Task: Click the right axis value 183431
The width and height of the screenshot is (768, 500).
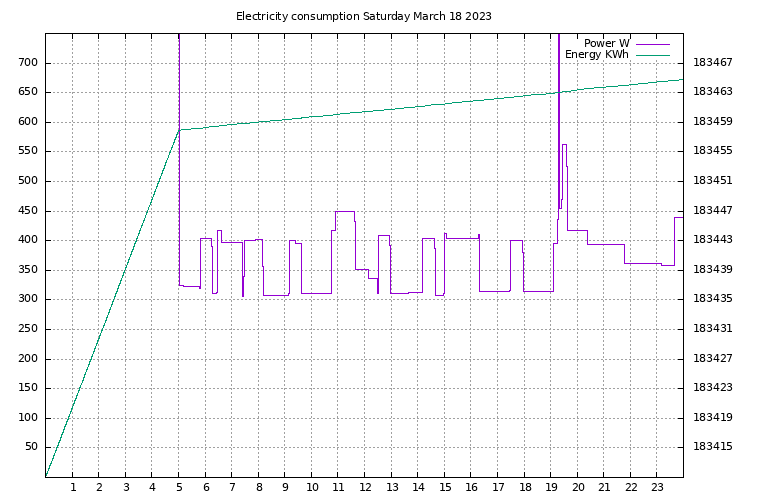Action: (713, 329)
